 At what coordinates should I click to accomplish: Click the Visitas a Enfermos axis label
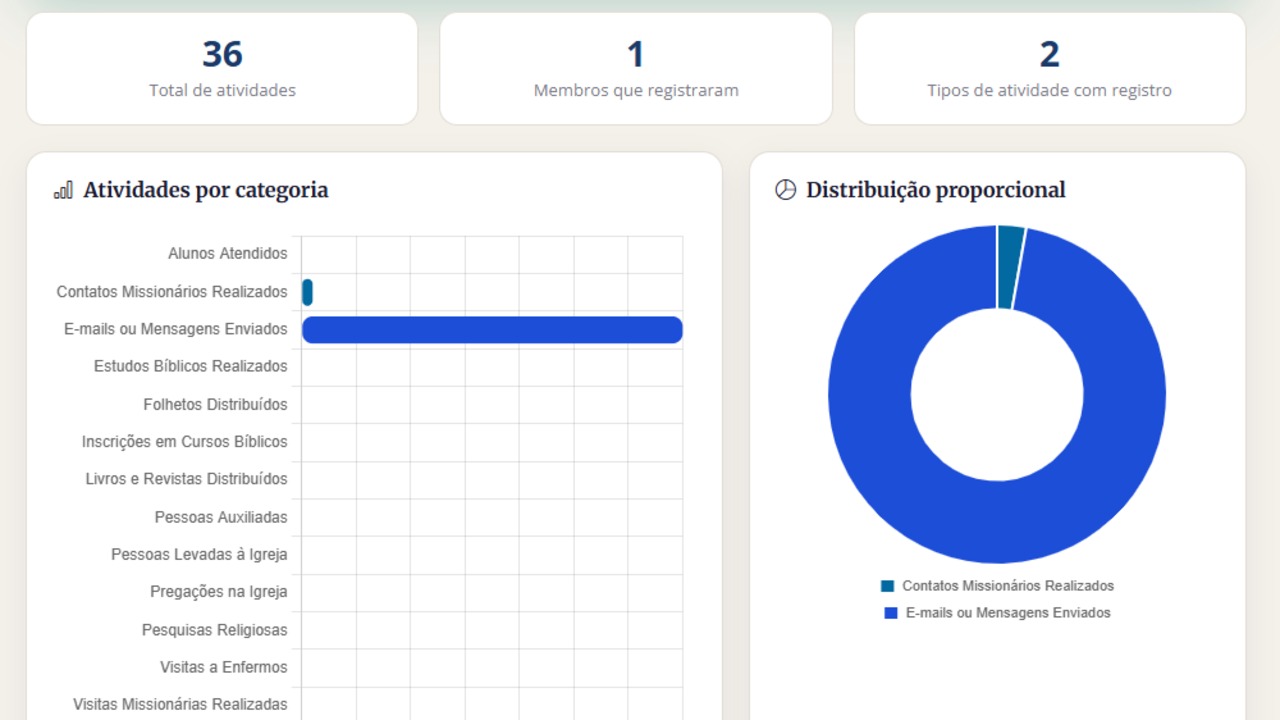[x=223, y=667]
